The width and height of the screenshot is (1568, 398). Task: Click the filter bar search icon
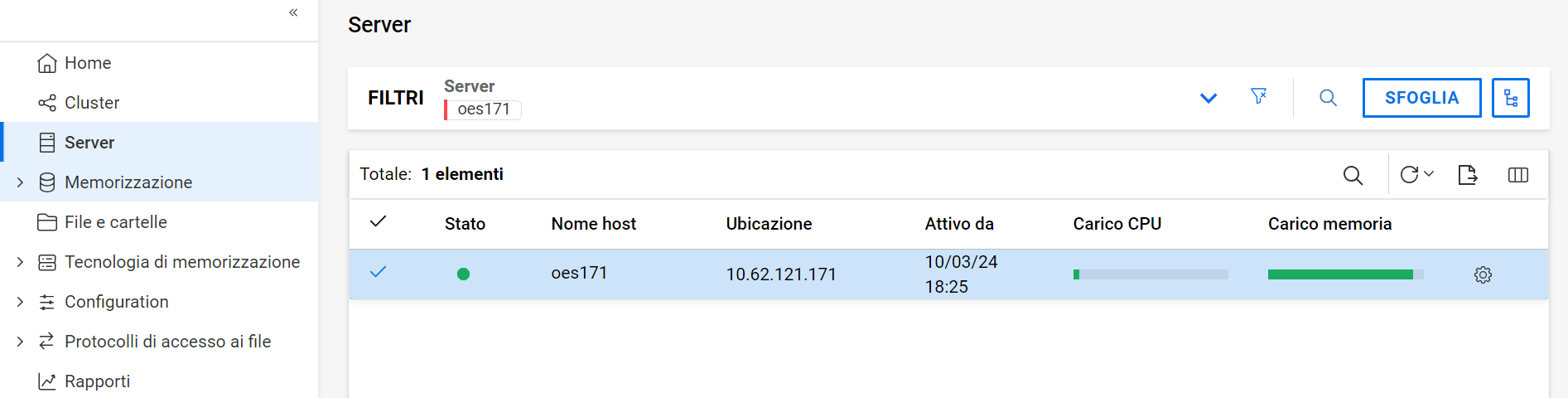pyautogui.click(x=1328, y=98)
